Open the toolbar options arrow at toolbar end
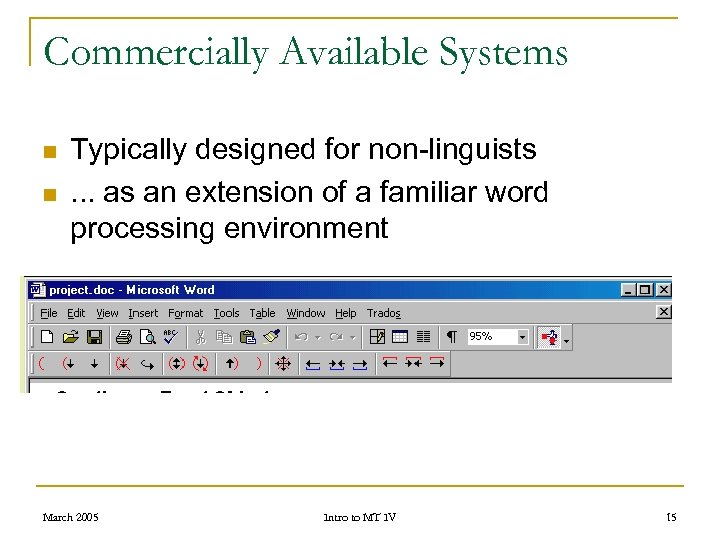 [x=567, y=340]
